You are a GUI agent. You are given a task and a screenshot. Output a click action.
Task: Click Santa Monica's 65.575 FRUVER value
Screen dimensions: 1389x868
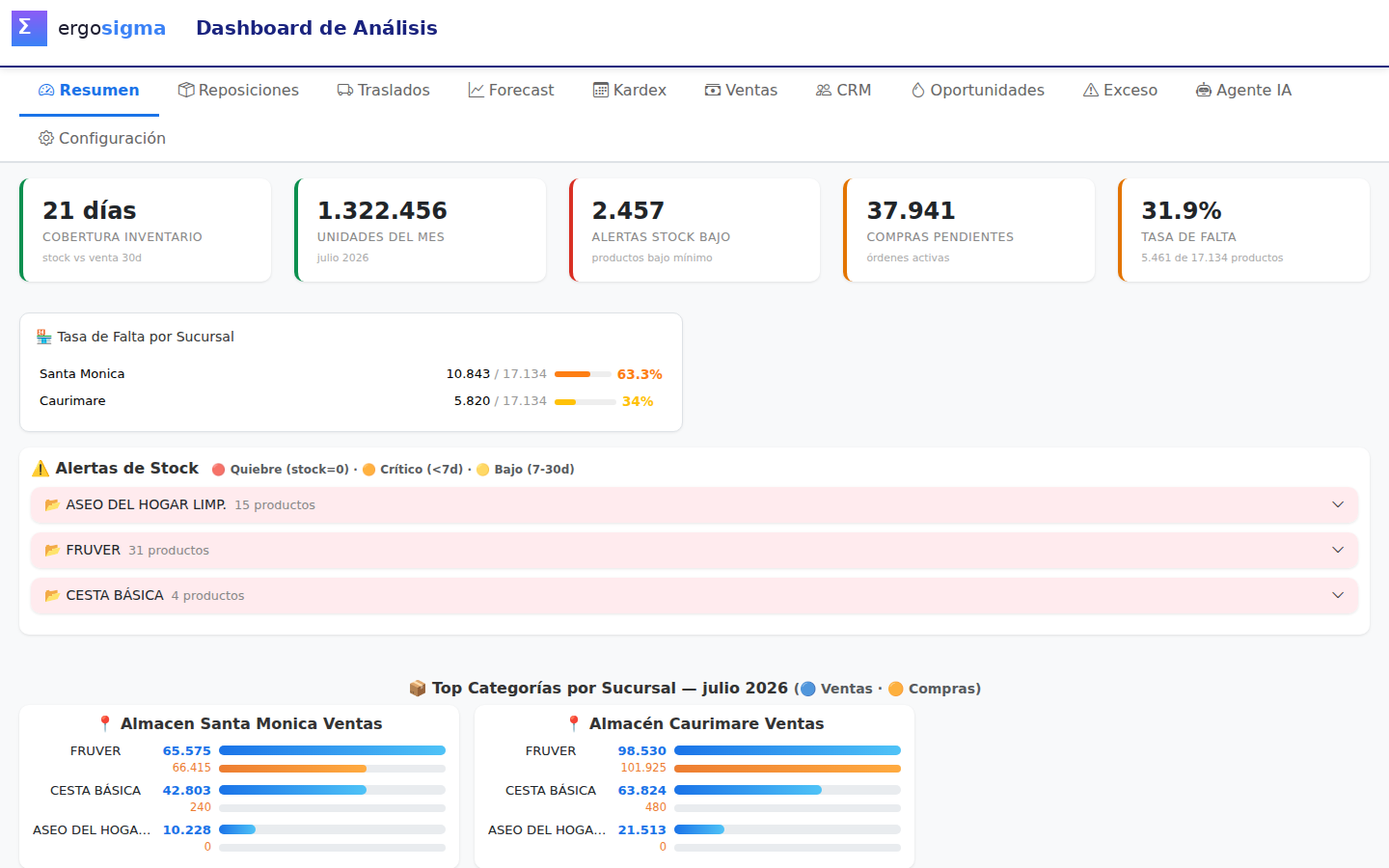click(186, 750)
